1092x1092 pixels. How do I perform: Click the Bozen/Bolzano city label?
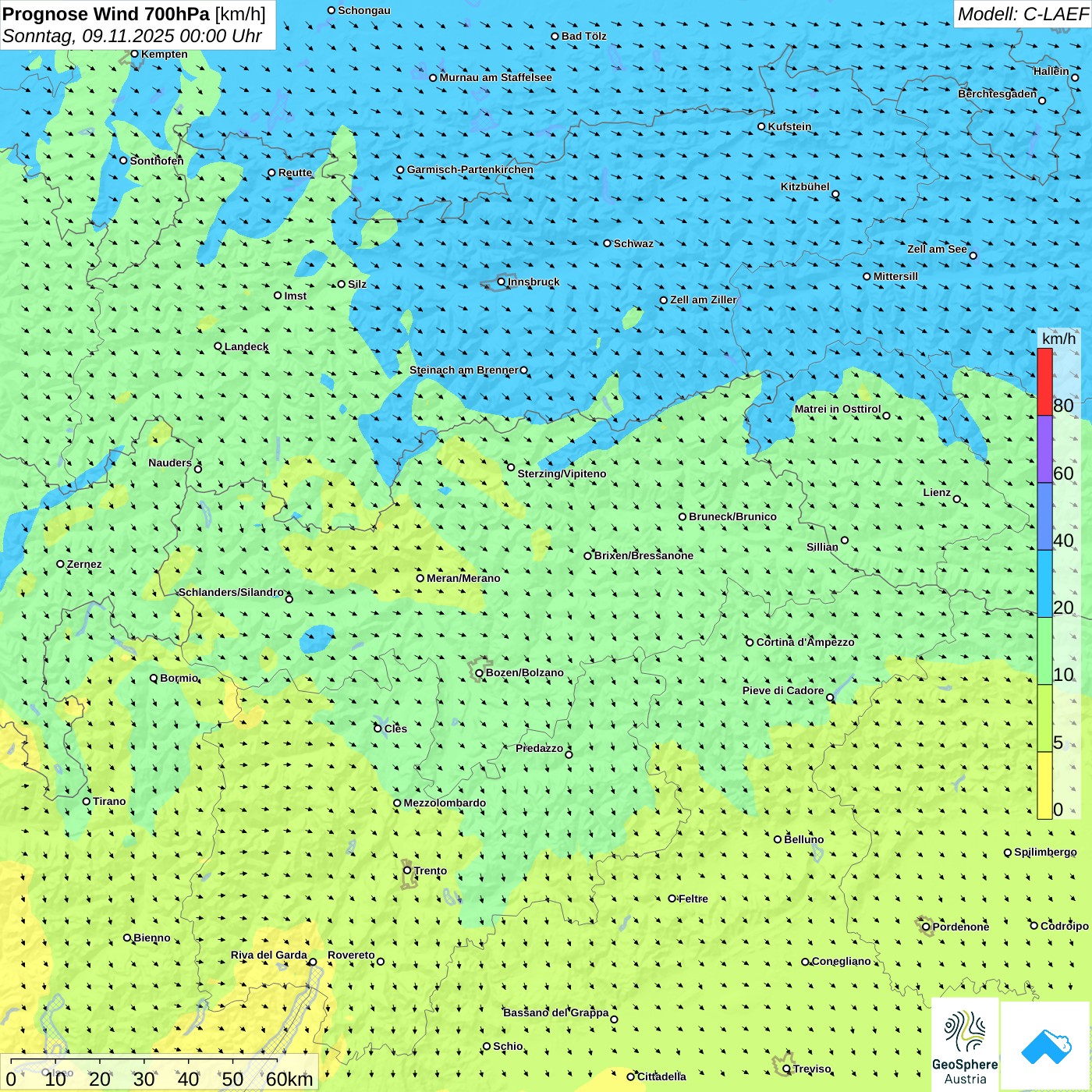pos(524,672)
